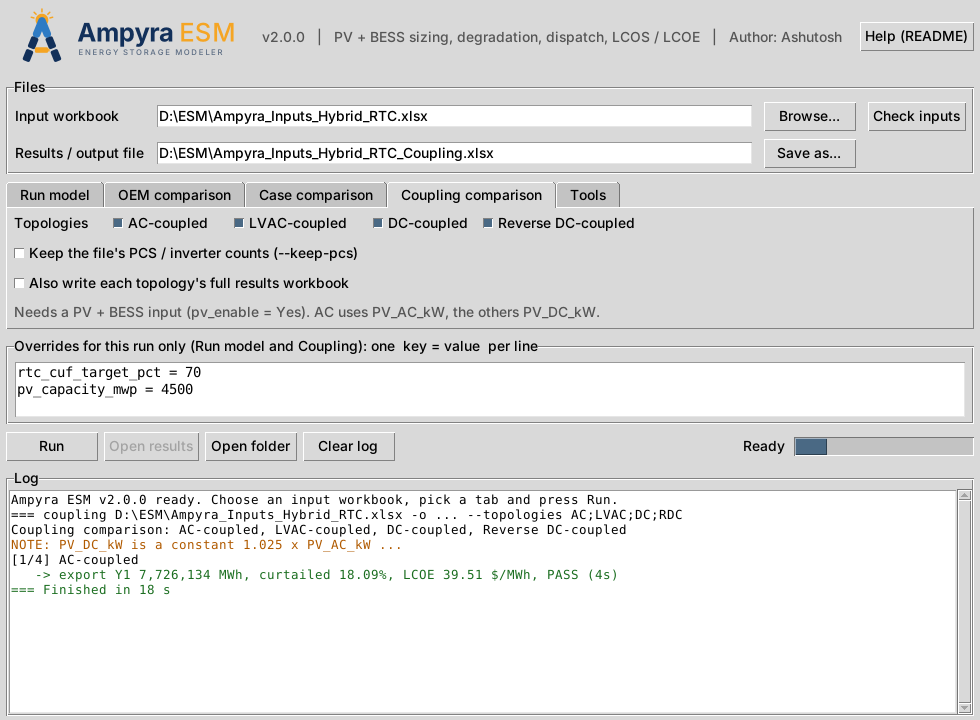Click the Ready status label

coord(763,446)
